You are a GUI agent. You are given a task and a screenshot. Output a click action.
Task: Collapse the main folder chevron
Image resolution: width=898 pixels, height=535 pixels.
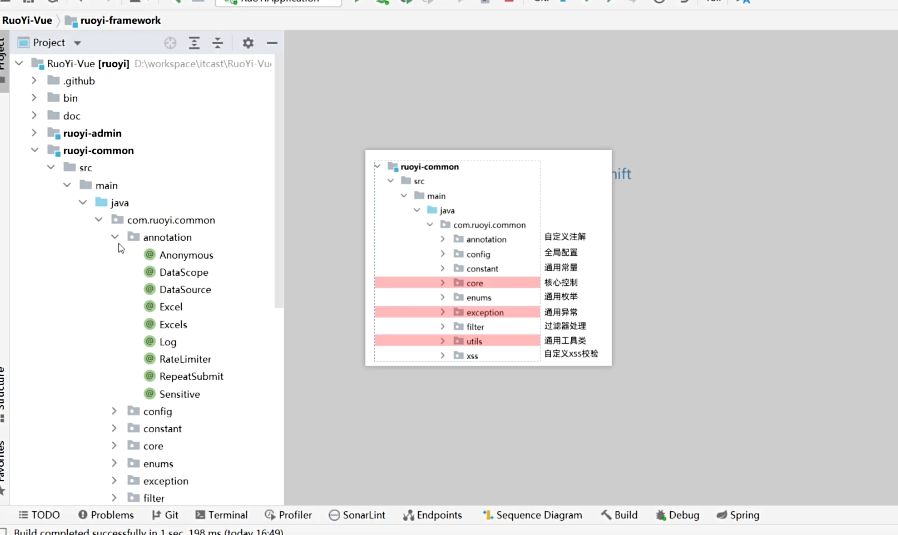(67, 185)
